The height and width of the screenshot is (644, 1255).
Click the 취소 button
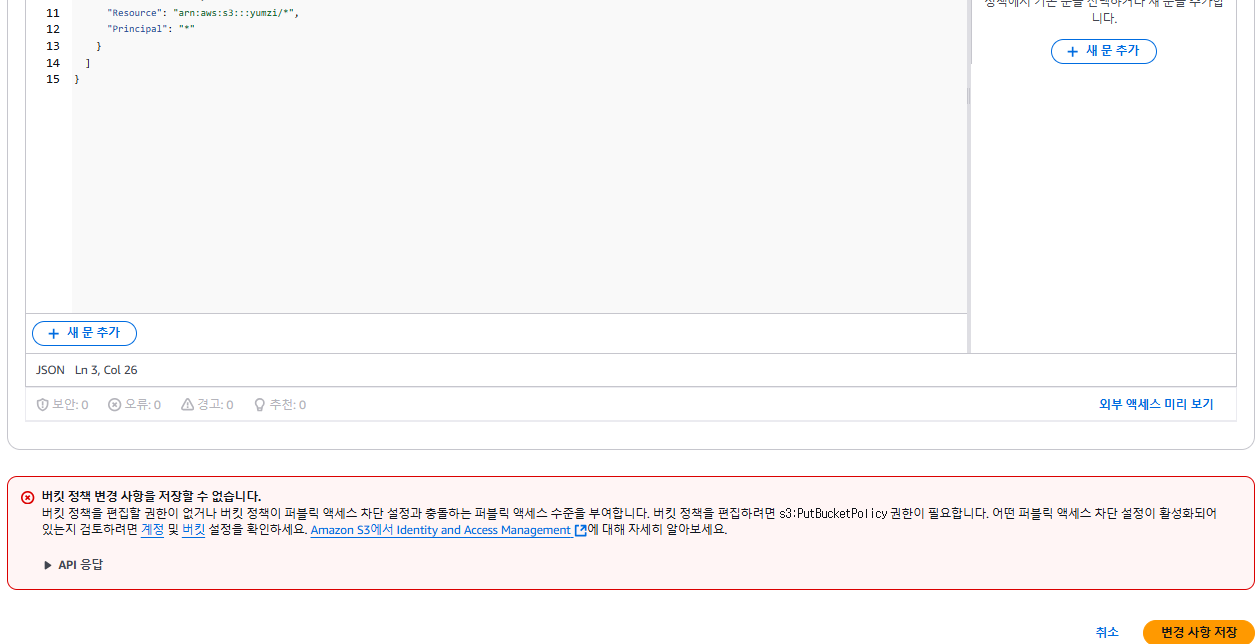[1107, 632]
